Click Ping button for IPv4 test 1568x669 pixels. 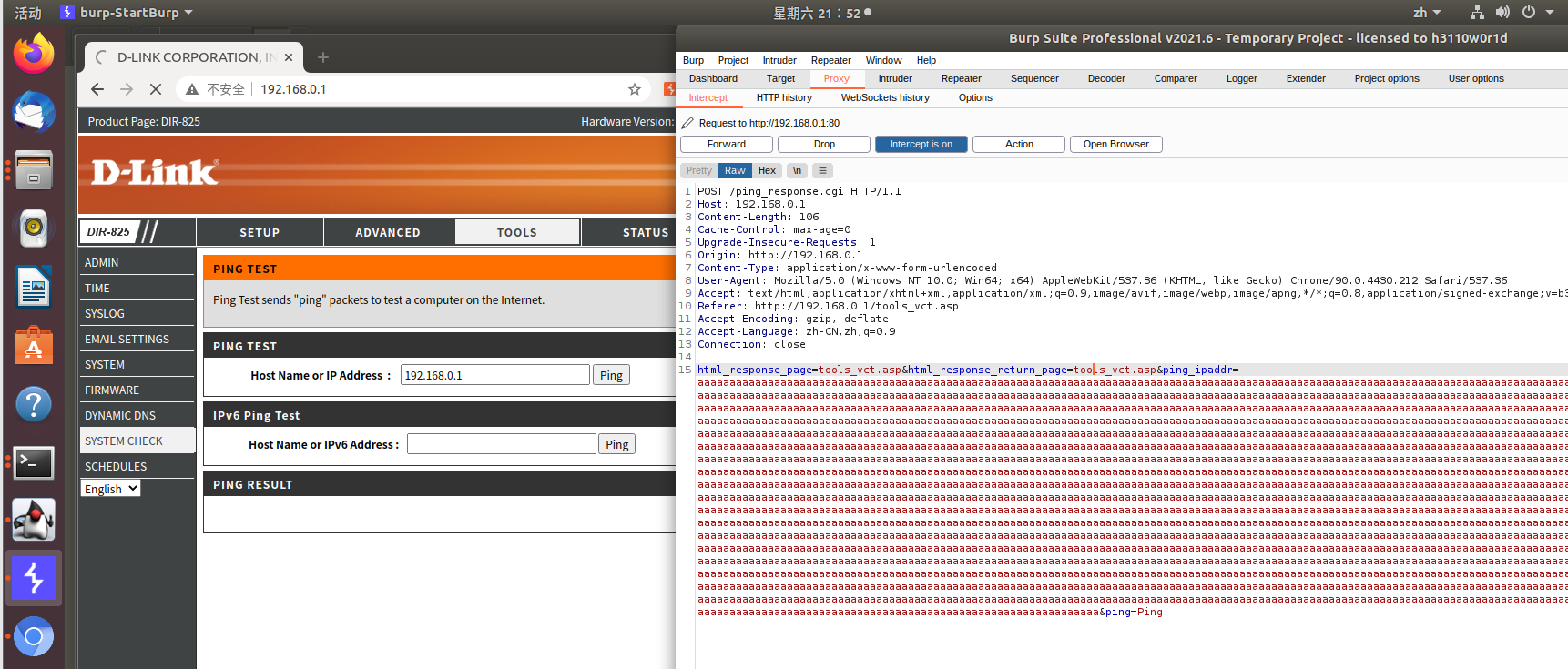[x=611, y=375]
